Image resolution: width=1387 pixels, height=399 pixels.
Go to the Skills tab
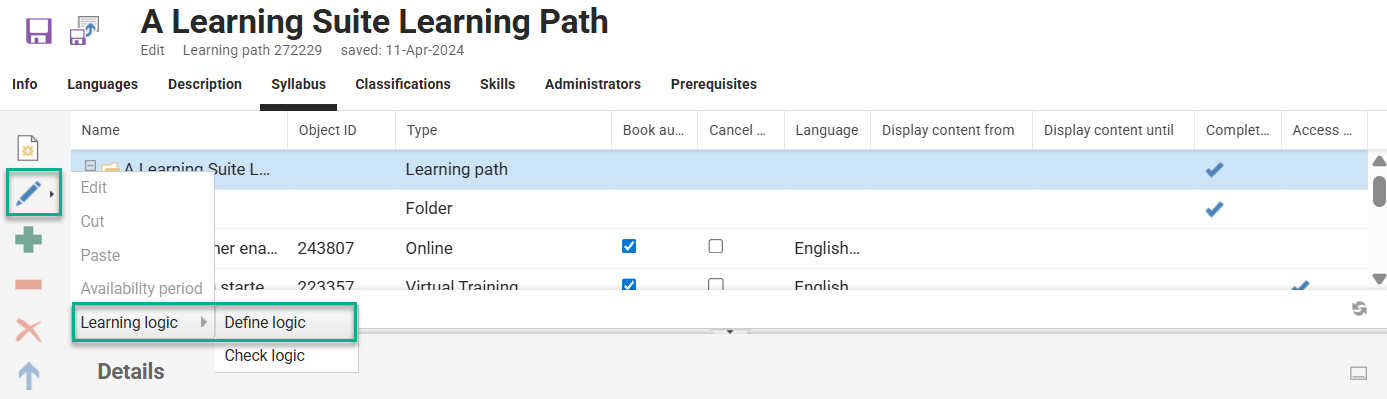(497, 84)
